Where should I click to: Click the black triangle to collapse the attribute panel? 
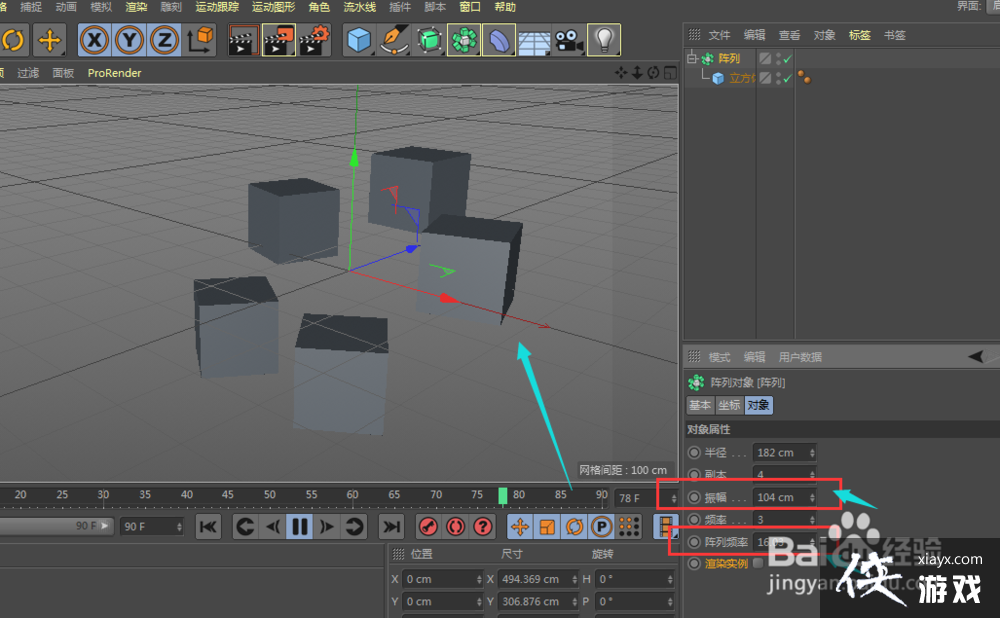[977, 358]
